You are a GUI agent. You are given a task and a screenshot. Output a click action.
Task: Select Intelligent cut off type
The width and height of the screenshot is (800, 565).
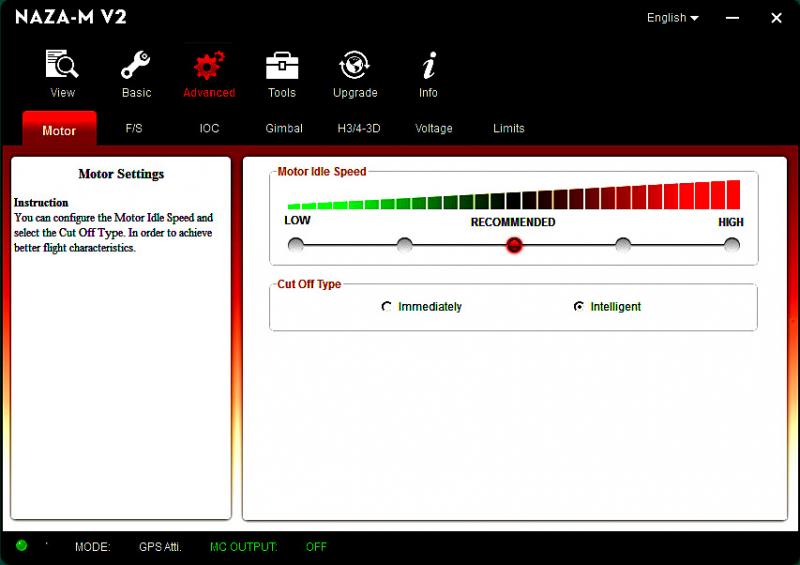tap(579, 307)
